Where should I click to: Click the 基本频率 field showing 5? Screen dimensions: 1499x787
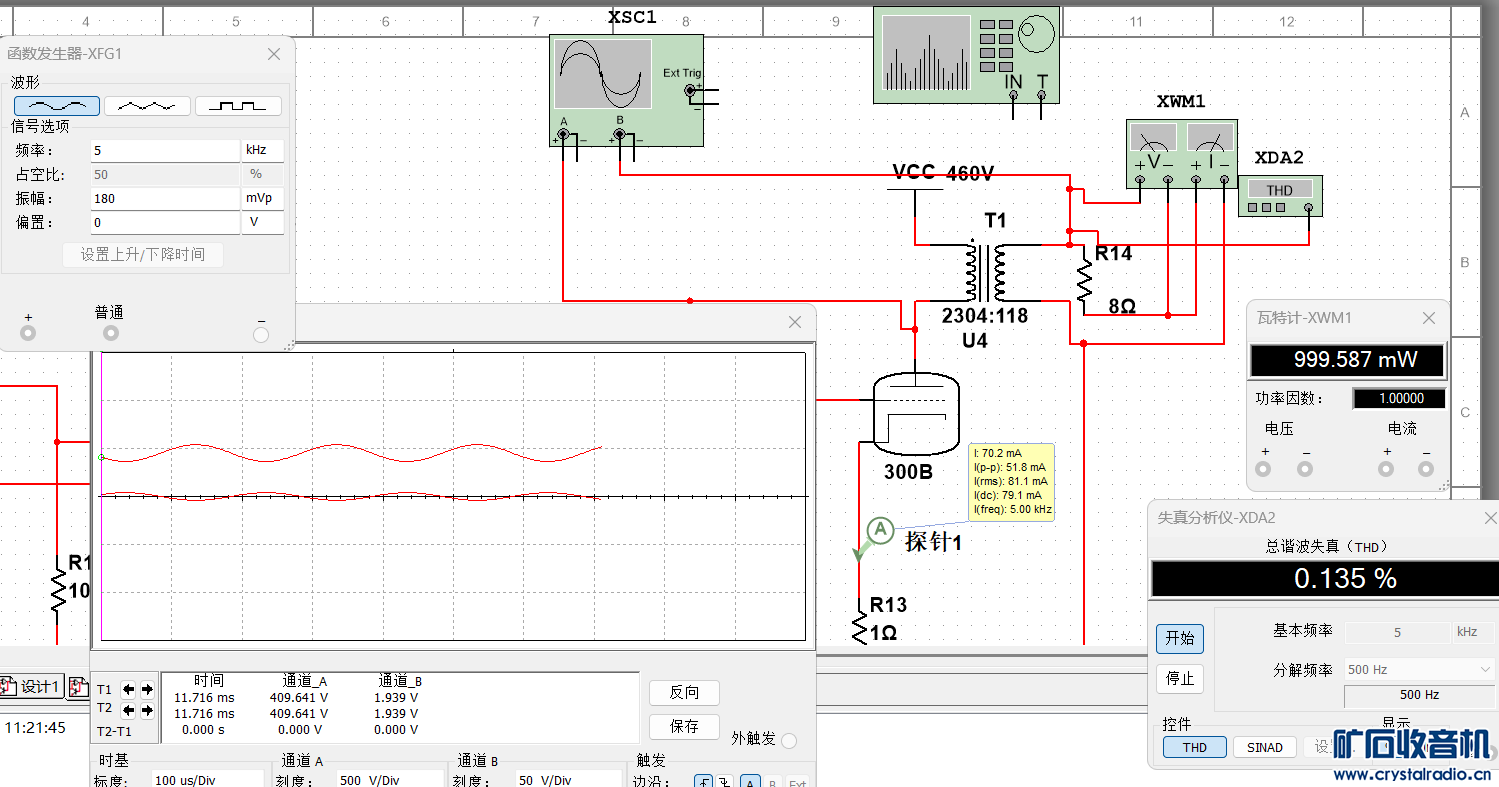(1397, 632)
